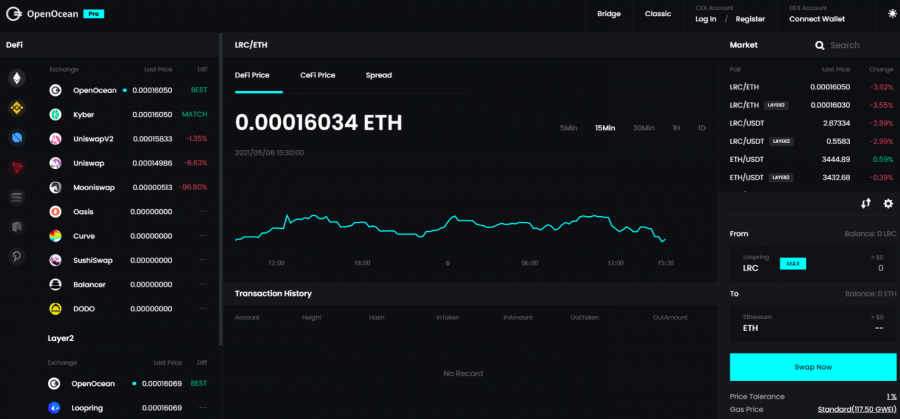
Task: Click Connect Wallet
Action: (817, 19)
